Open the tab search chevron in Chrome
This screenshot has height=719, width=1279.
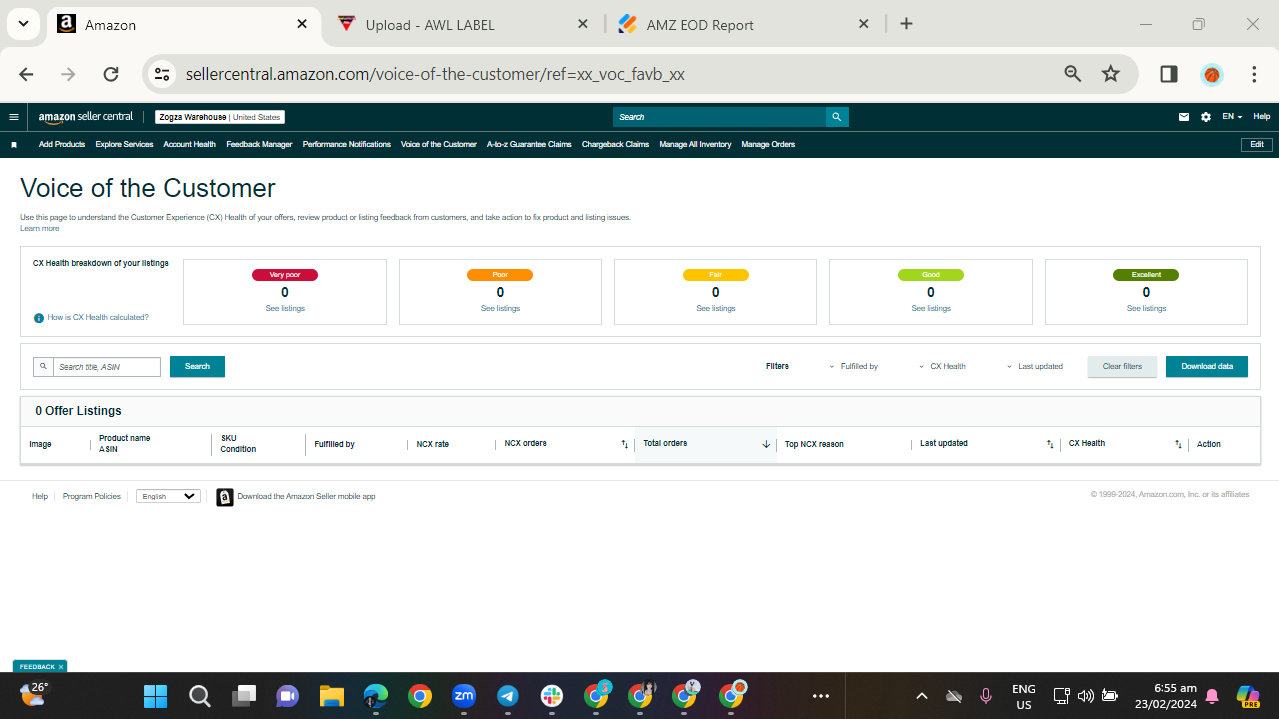click(23, 24)
